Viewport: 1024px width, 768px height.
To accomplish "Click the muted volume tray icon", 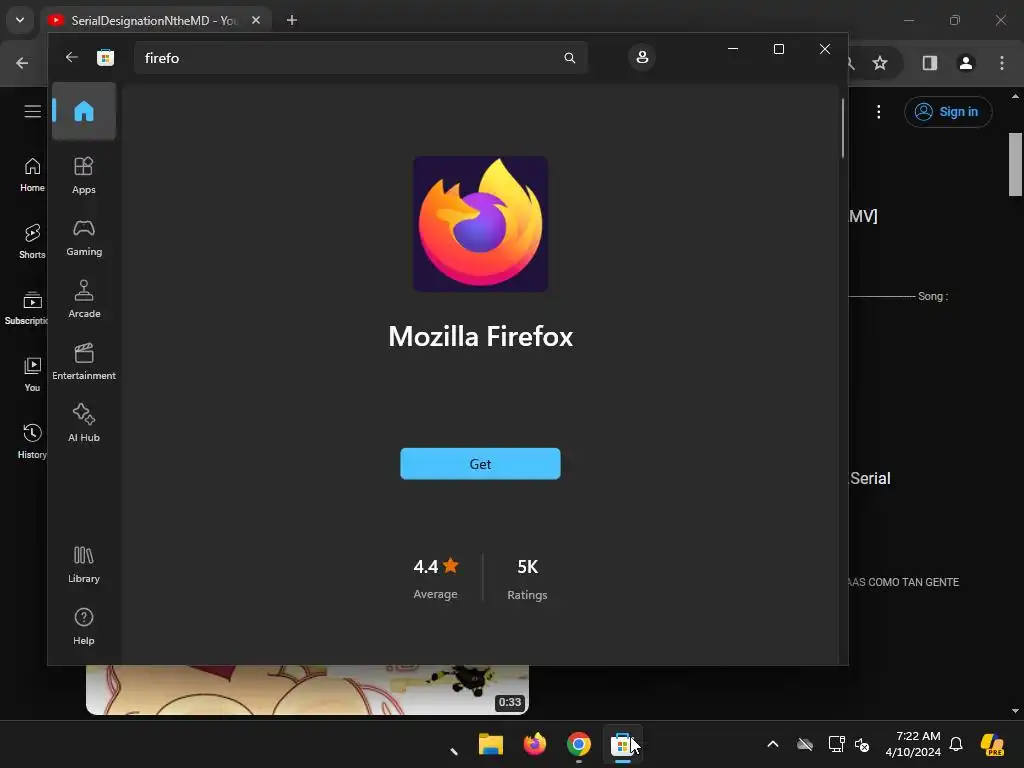I will 863,744.
